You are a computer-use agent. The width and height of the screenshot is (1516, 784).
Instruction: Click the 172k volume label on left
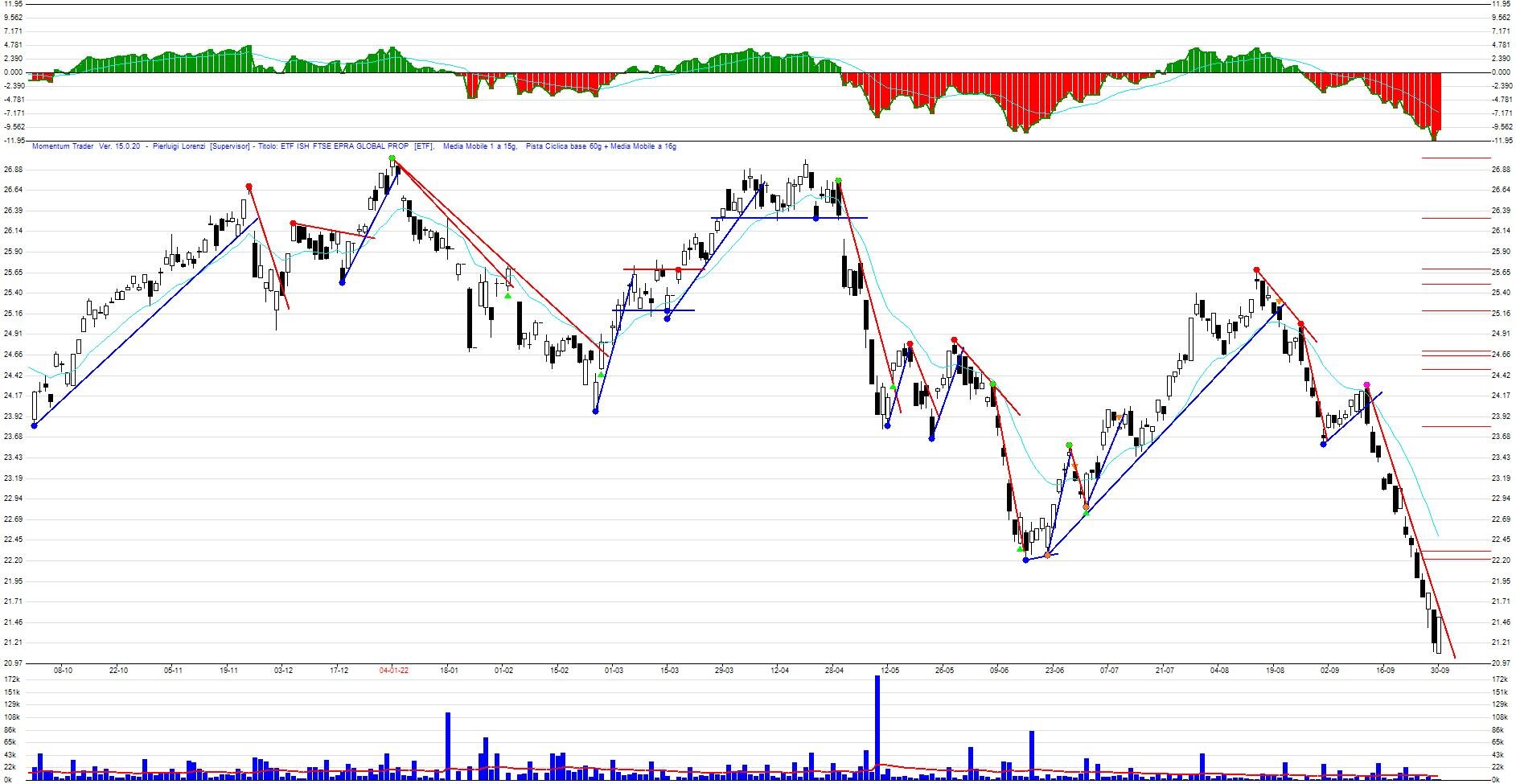coord(12,679)
